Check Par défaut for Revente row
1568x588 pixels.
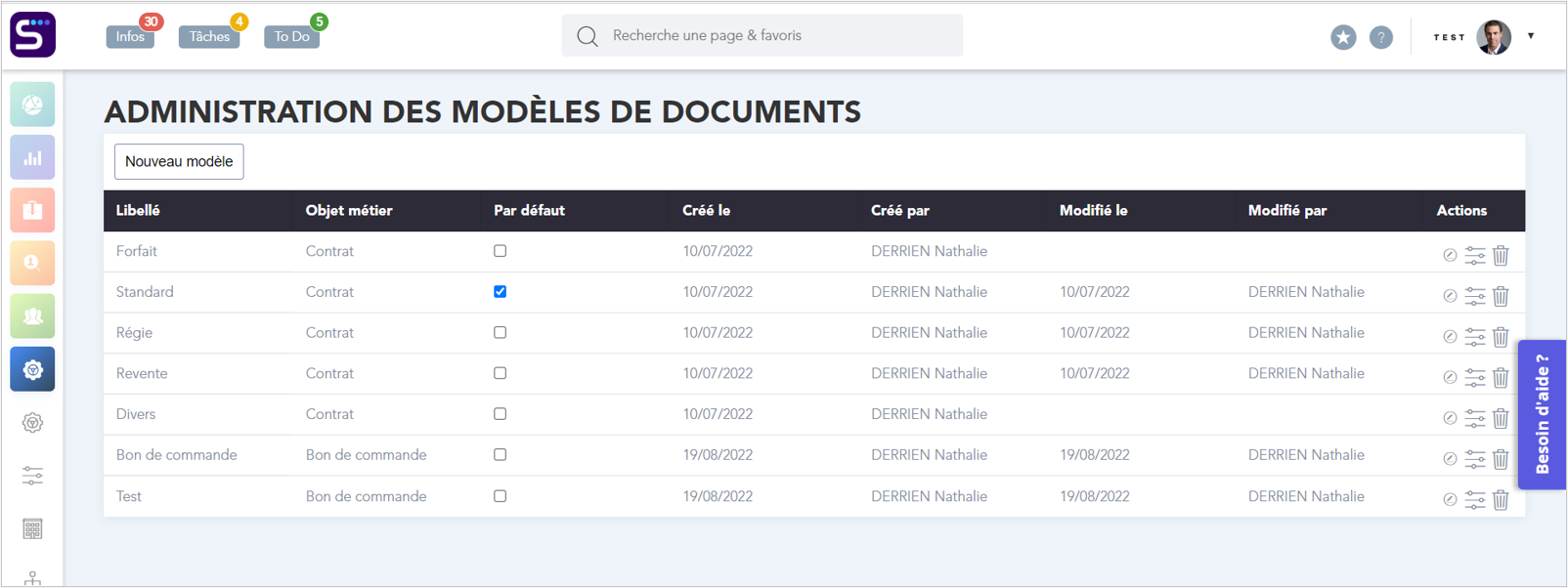pos(501,373)
